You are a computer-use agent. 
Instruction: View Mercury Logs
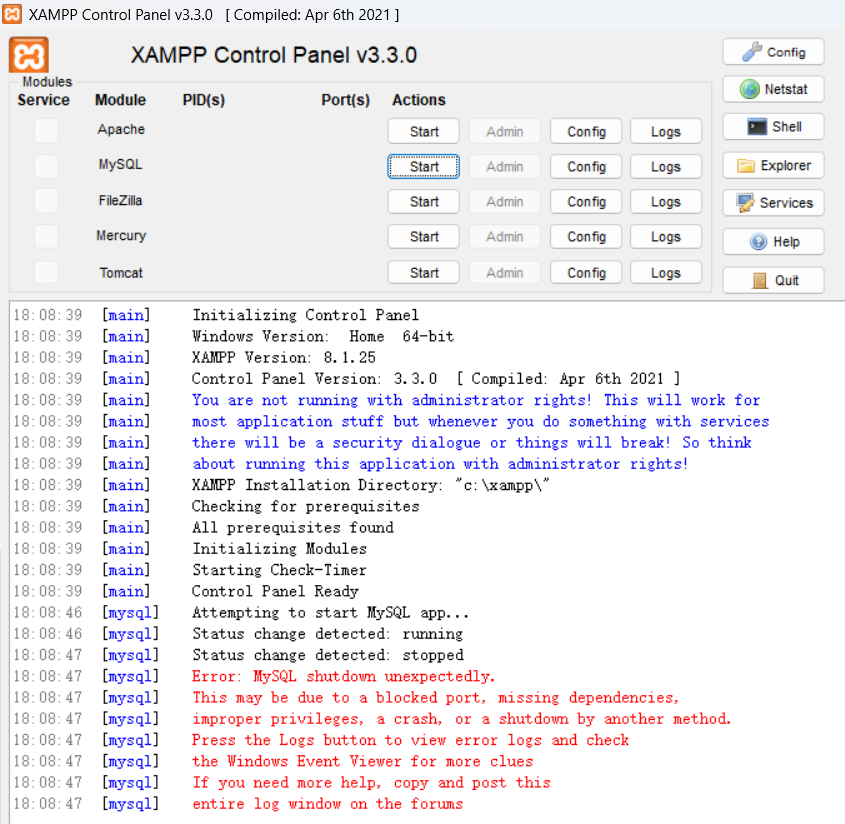(666, 237)
